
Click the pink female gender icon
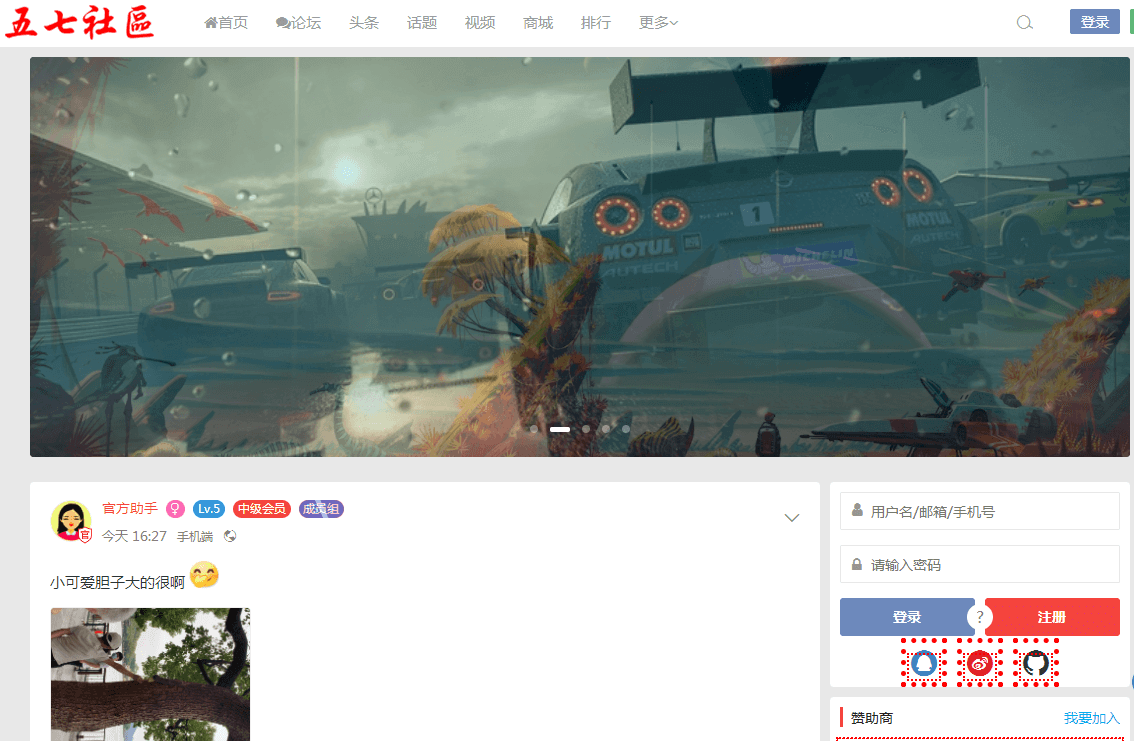pos(175,509)
